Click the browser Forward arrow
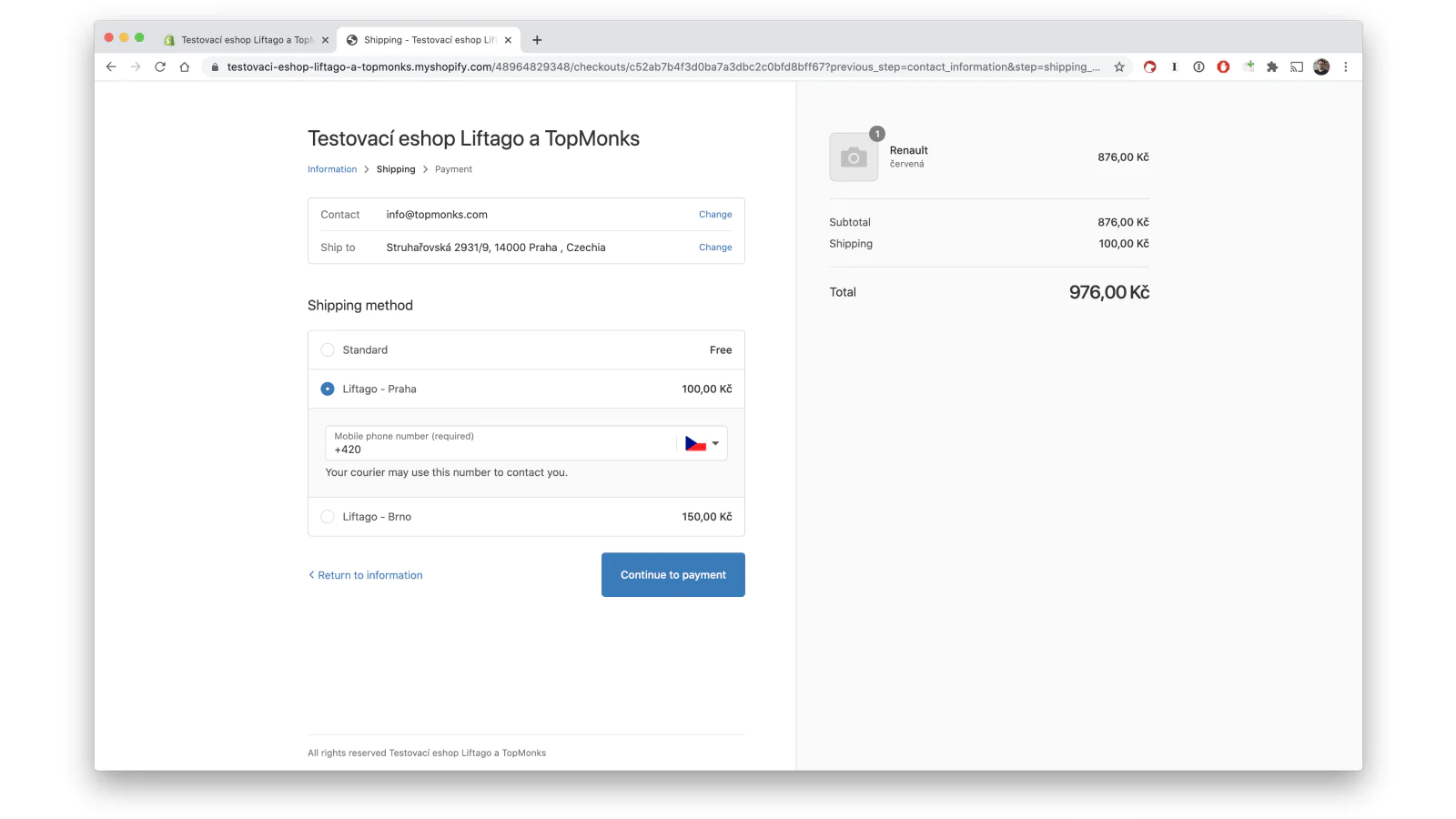Viewport: 1456px width, 819px height. click(136, 66)
